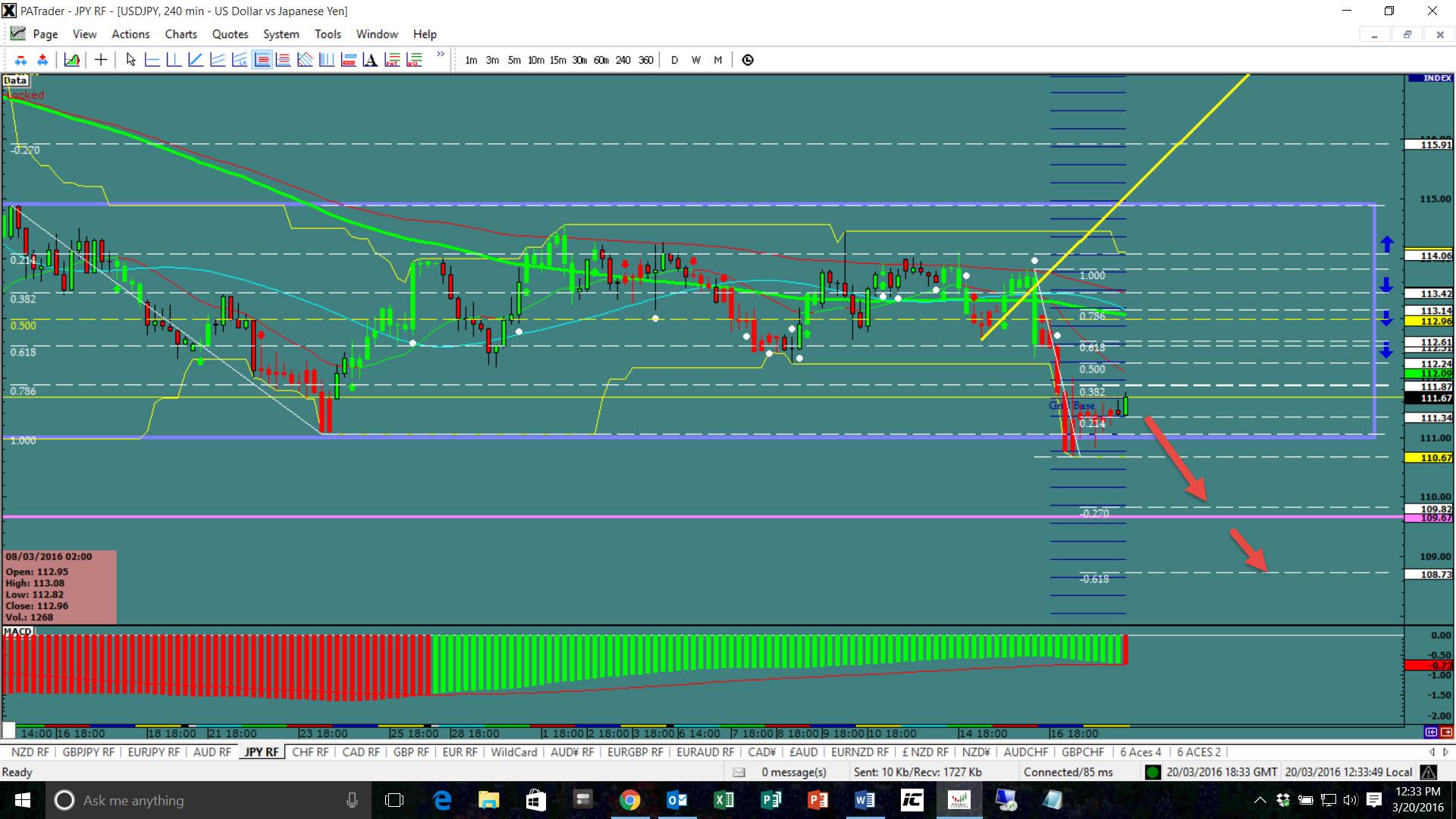Select the vertical lines drawing tool
Screen dimensions: 1456x819
327,60
